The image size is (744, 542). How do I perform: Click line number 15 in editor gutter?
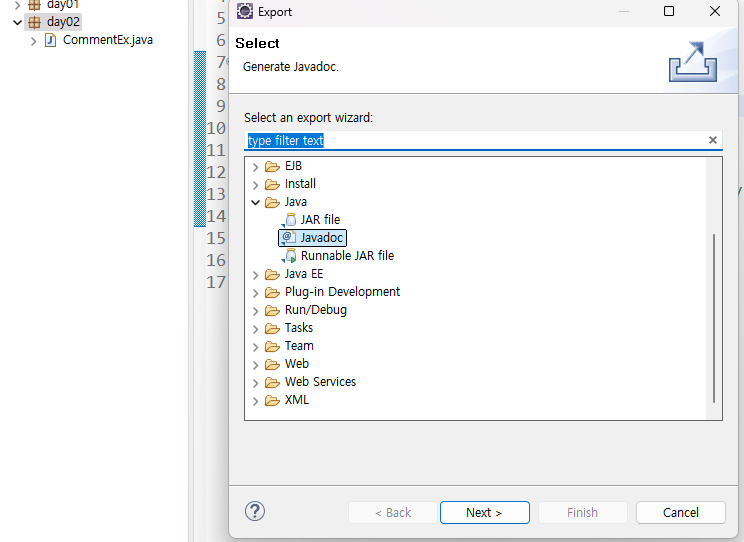(x=216, y=238)
